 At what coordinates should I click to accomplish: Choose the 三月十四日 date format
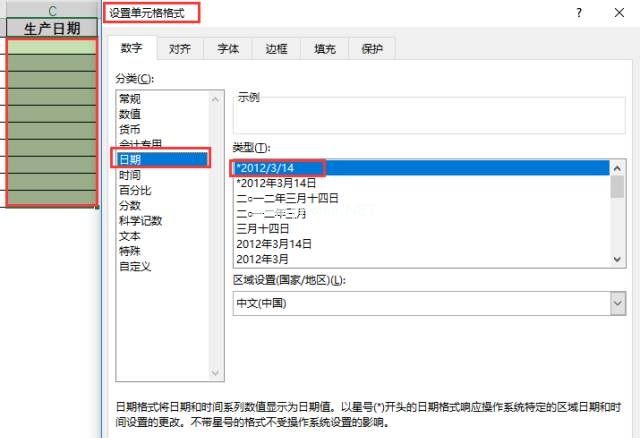pyautogui.click(x=263, y=228)
